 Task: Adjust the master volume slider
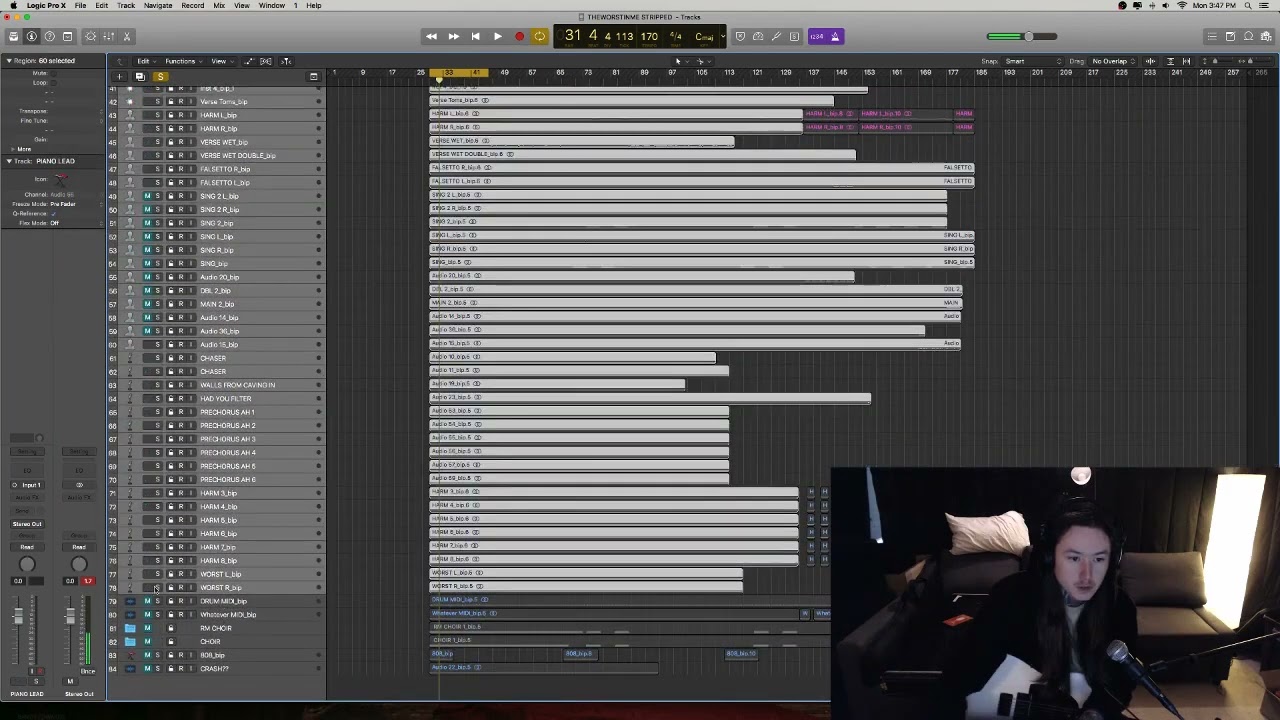pyautogui.click(x=1022, y=36)
